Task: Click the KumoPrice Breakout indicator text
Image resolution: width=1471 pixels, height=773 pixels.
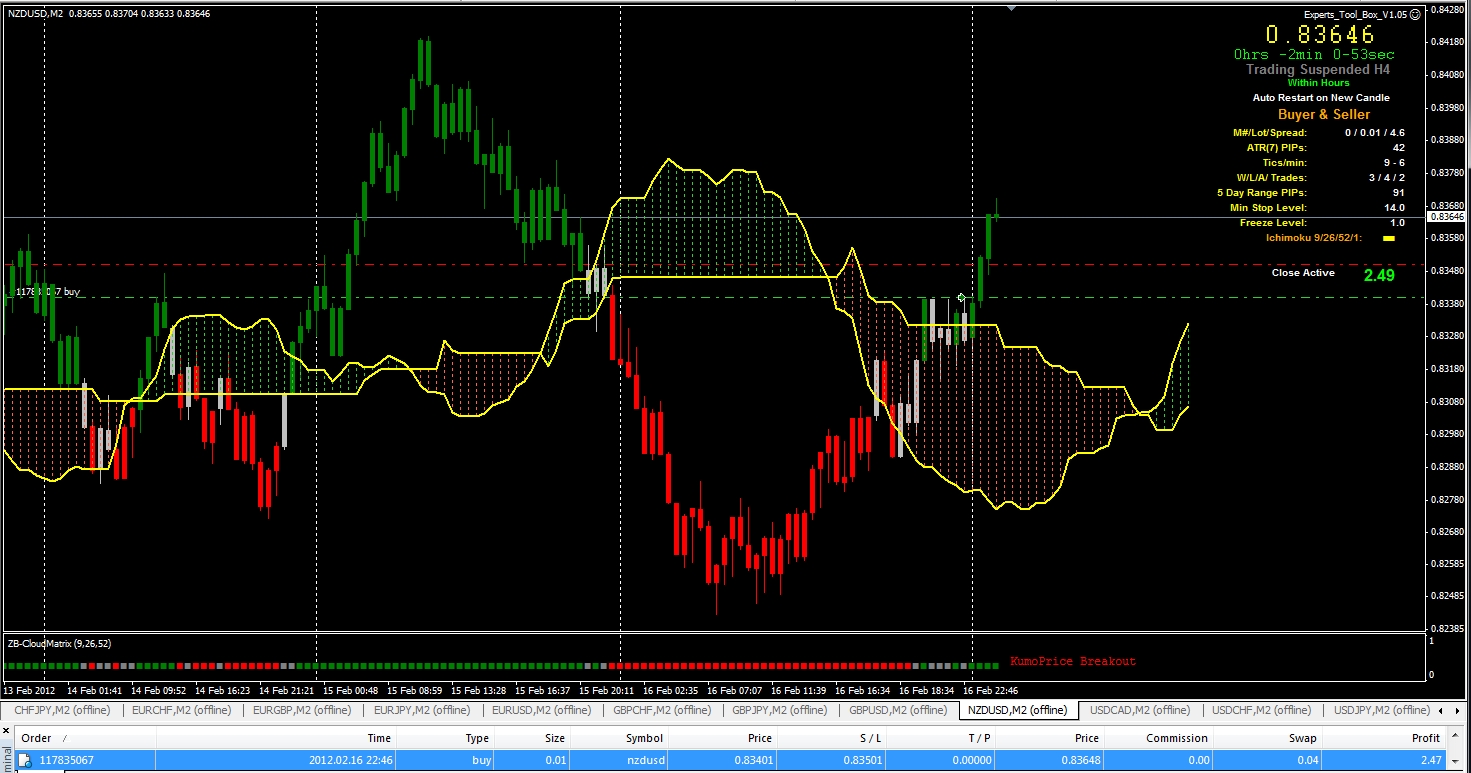Action: [x=1073, y=661]
